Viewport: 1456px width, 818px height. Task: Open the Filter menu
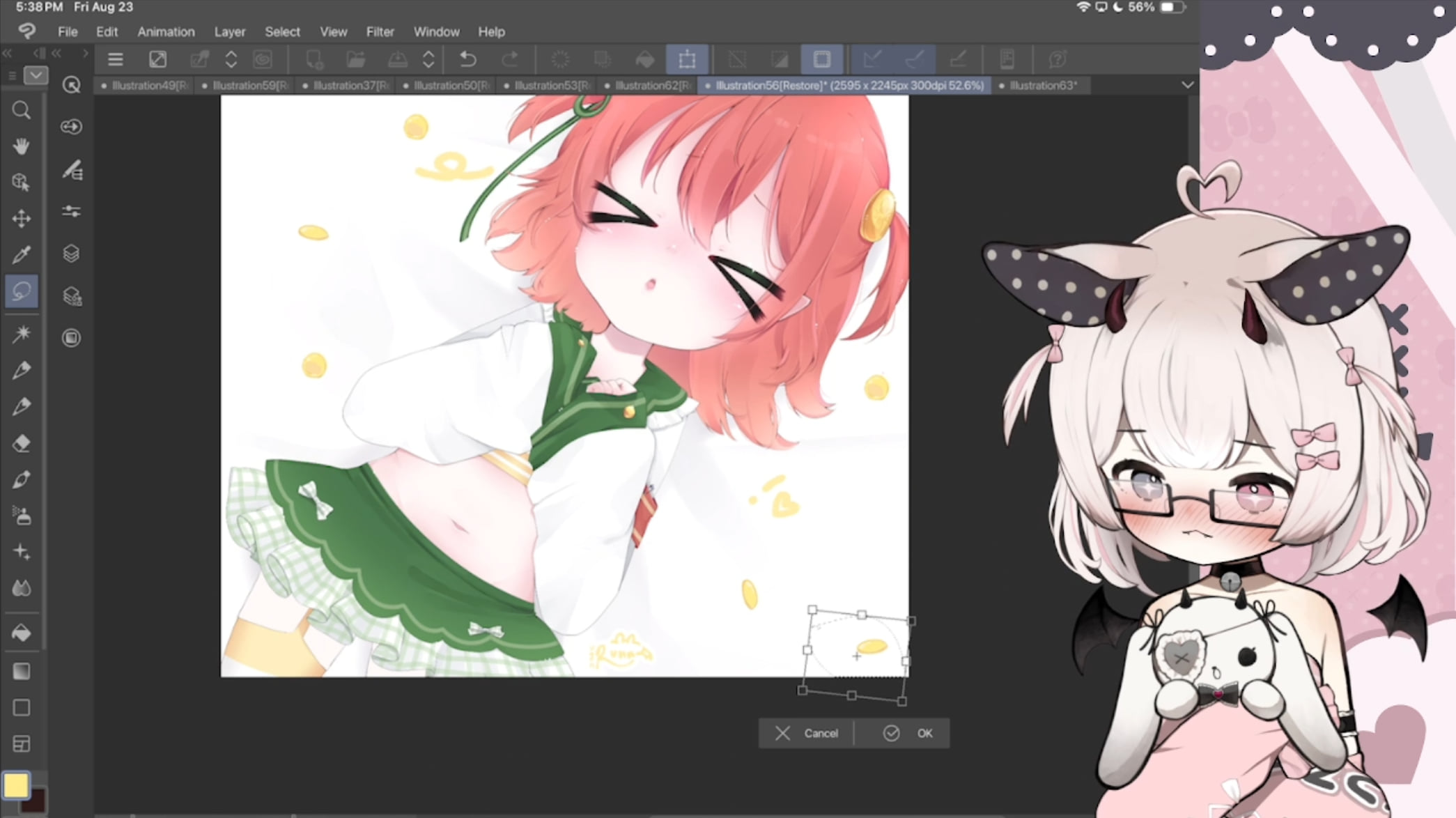[380, 31]
